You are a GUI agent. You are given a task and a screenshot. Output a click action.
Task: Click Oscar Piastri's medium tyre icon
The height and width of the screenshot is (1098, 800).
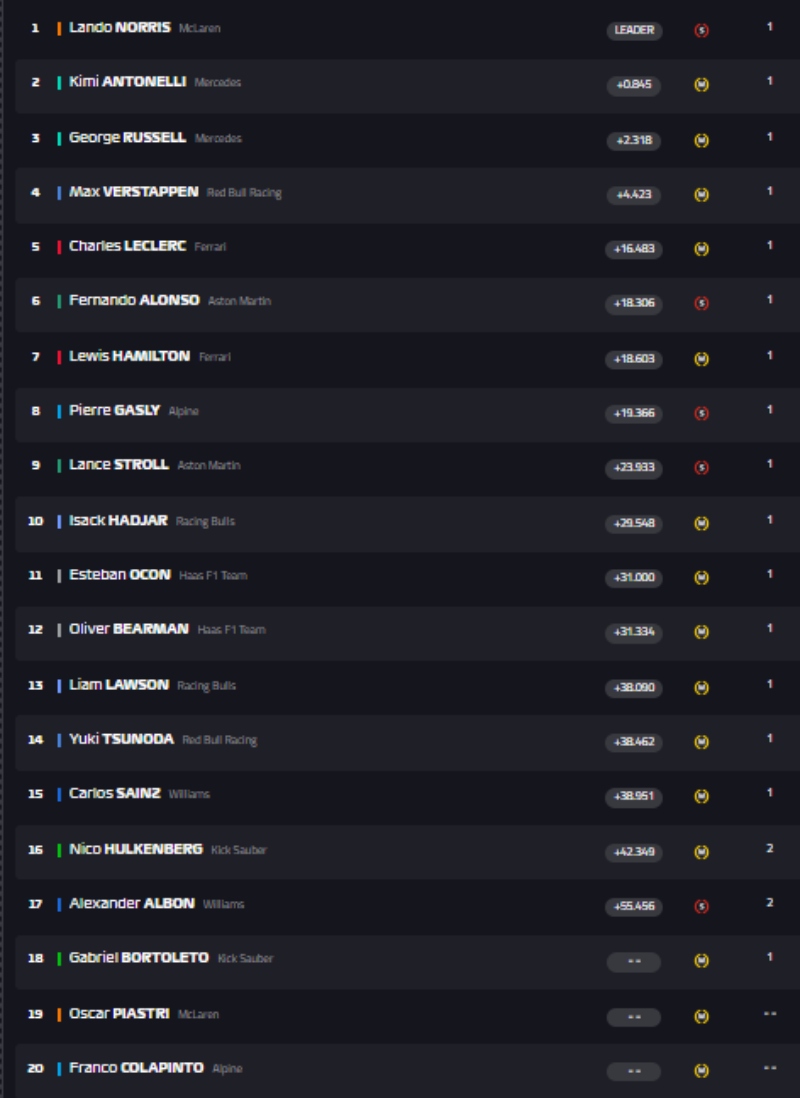click(x=701, y=1016)
